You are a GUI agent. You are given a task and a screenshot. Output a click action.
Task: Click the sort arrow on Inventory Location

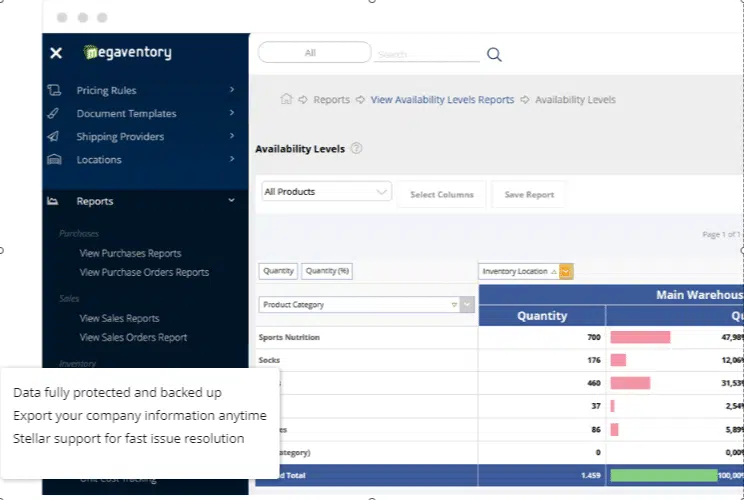(x=554, y=271)
